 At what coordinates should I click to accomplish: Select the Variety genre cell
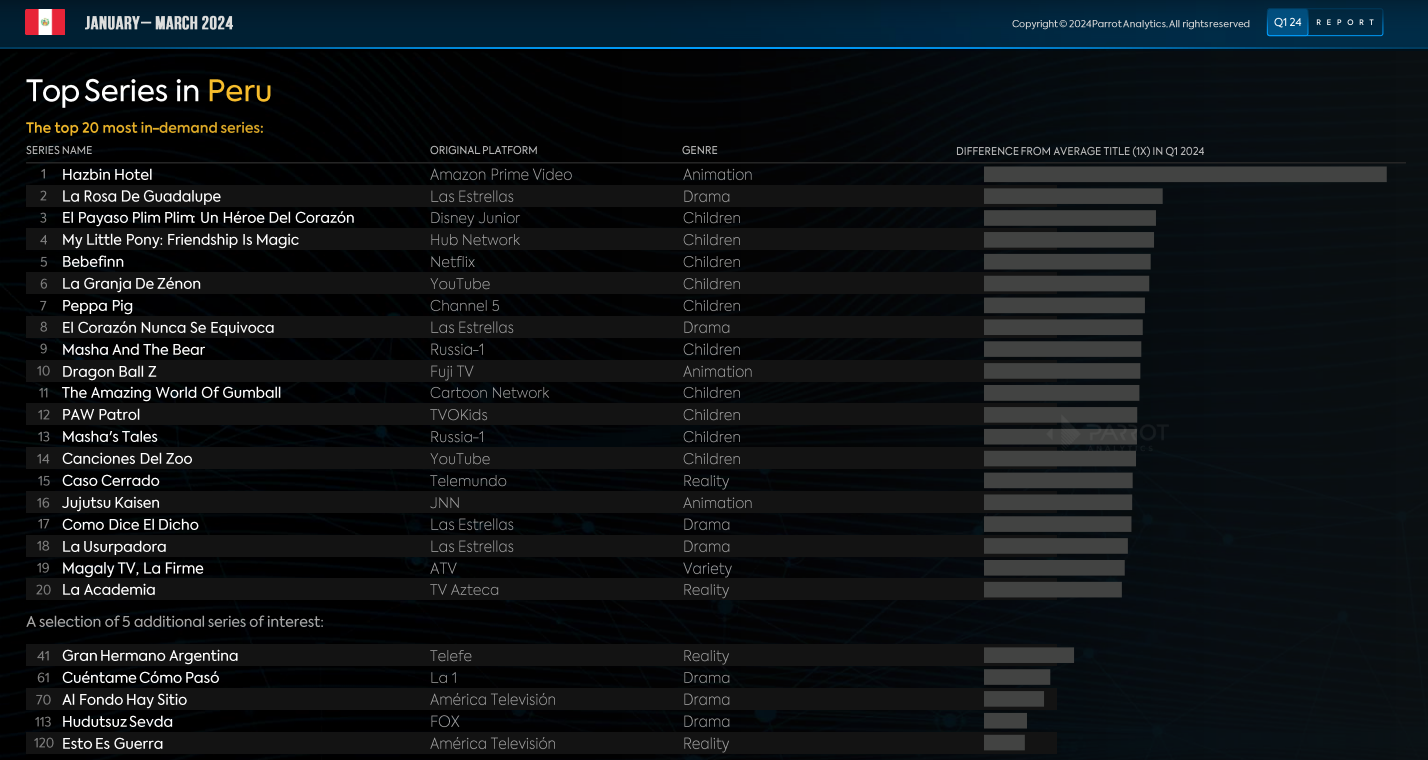tap(707, 569)
